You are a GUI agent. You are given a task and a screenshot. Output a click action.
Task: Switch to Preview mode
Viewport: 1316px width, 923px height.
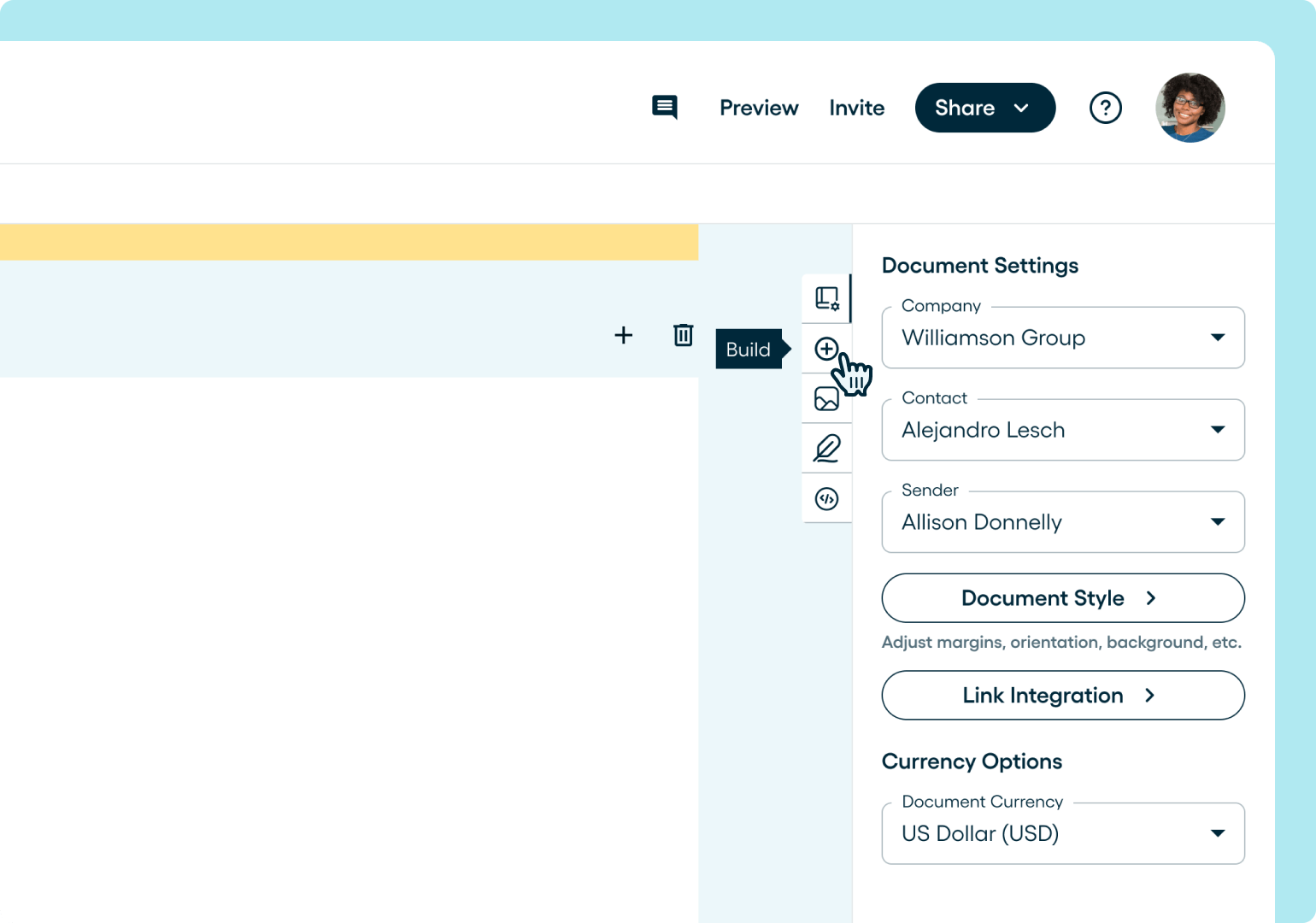click(x=759, y=108)
